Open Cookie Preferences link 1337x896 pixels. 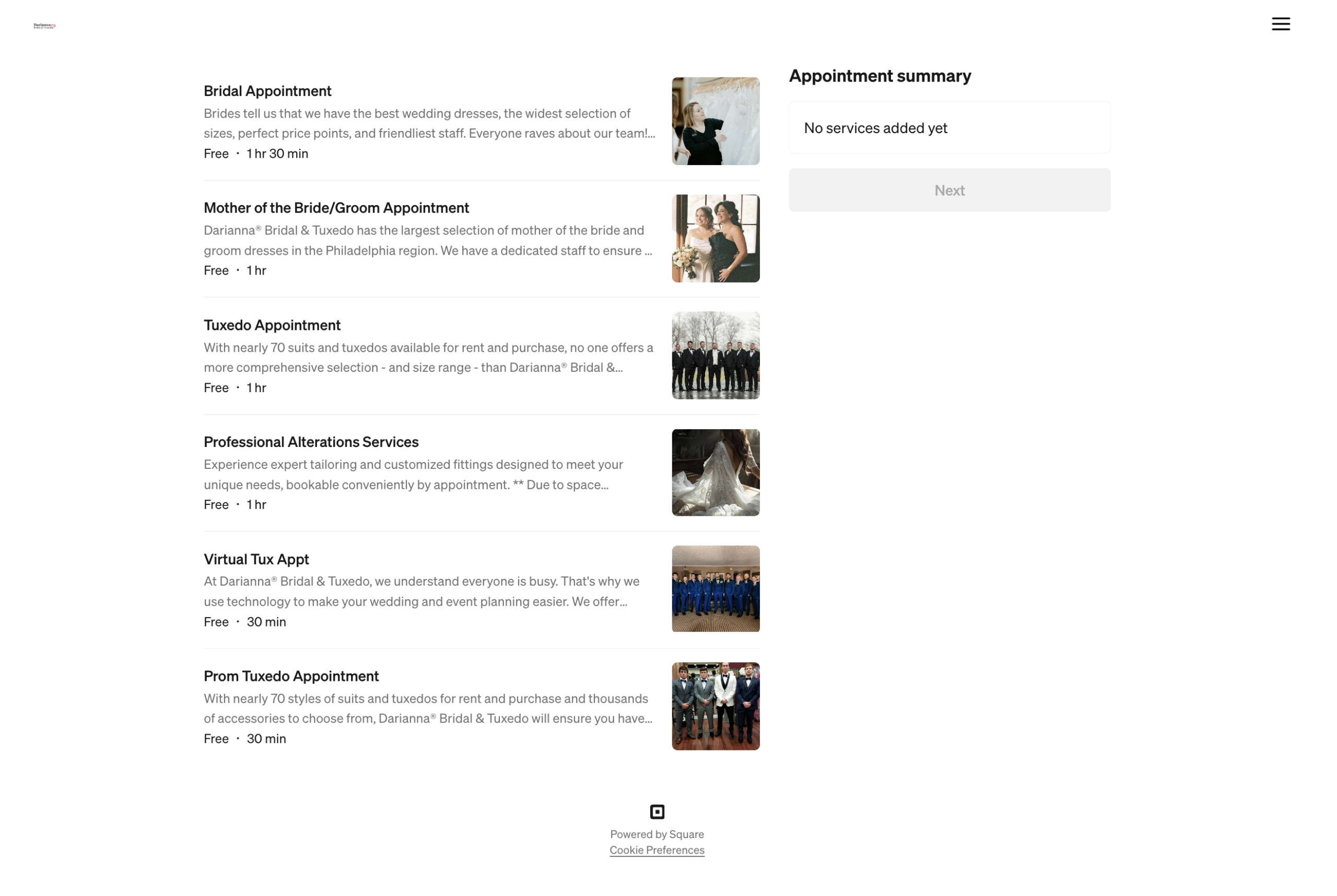click(x=657, y=850)
